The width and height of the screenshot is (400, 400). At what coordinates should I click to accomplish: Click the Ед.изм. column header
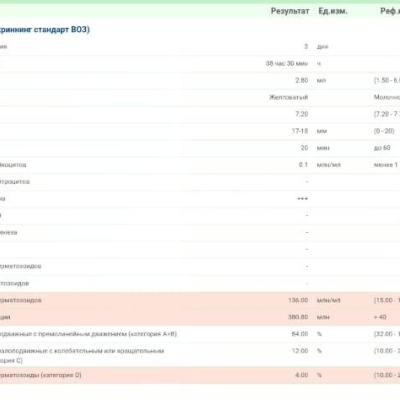pos(333,11)
